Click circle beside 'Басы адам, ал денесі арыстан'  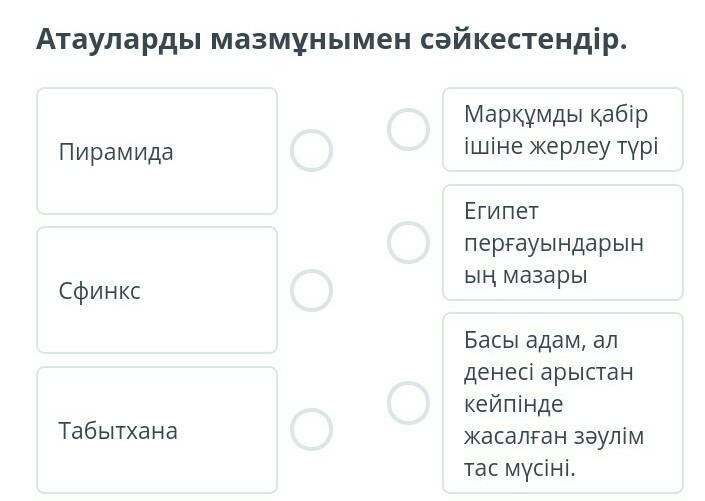[x=408, y=403]
